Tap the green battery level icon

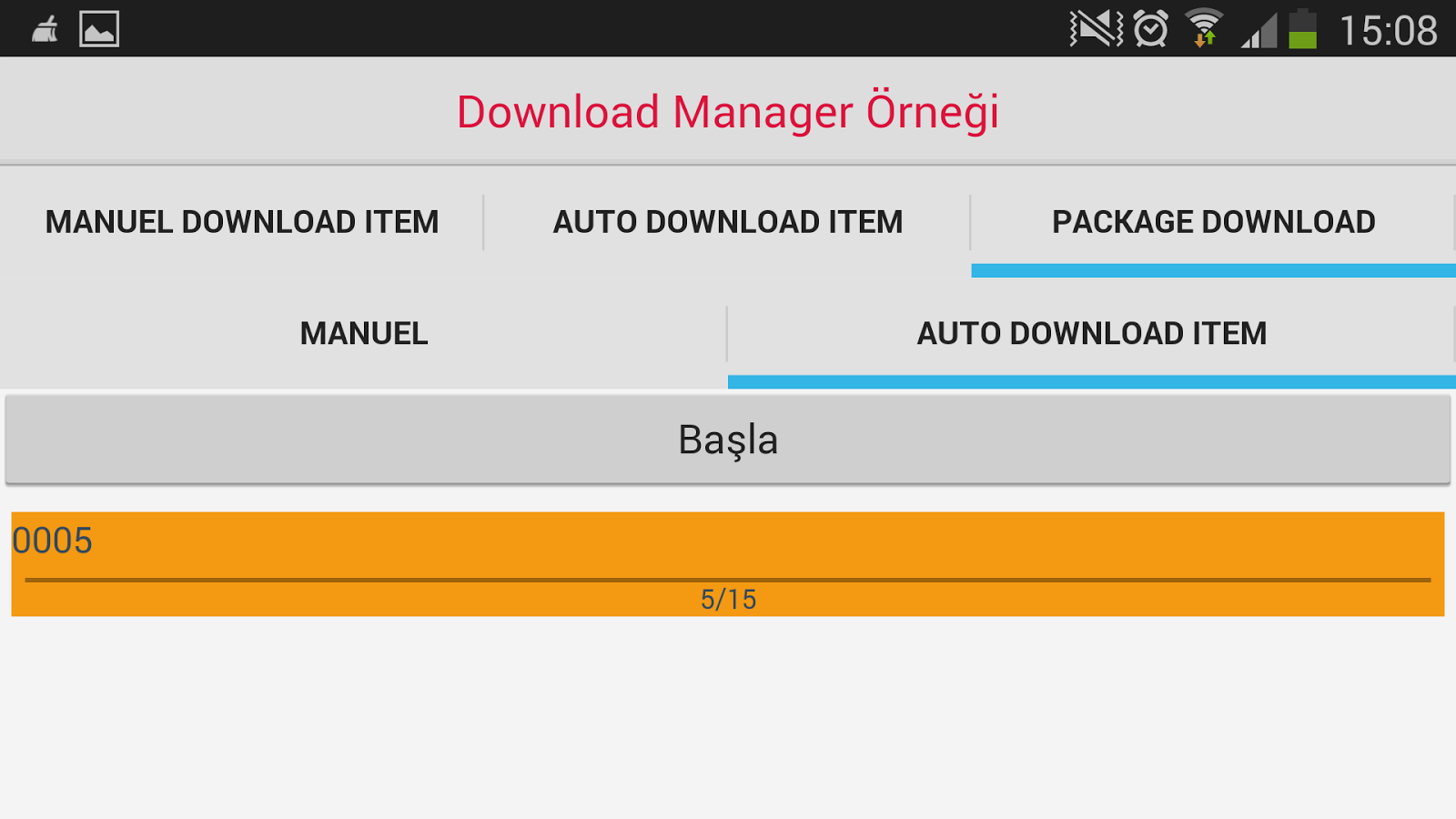coord(1303,28)
